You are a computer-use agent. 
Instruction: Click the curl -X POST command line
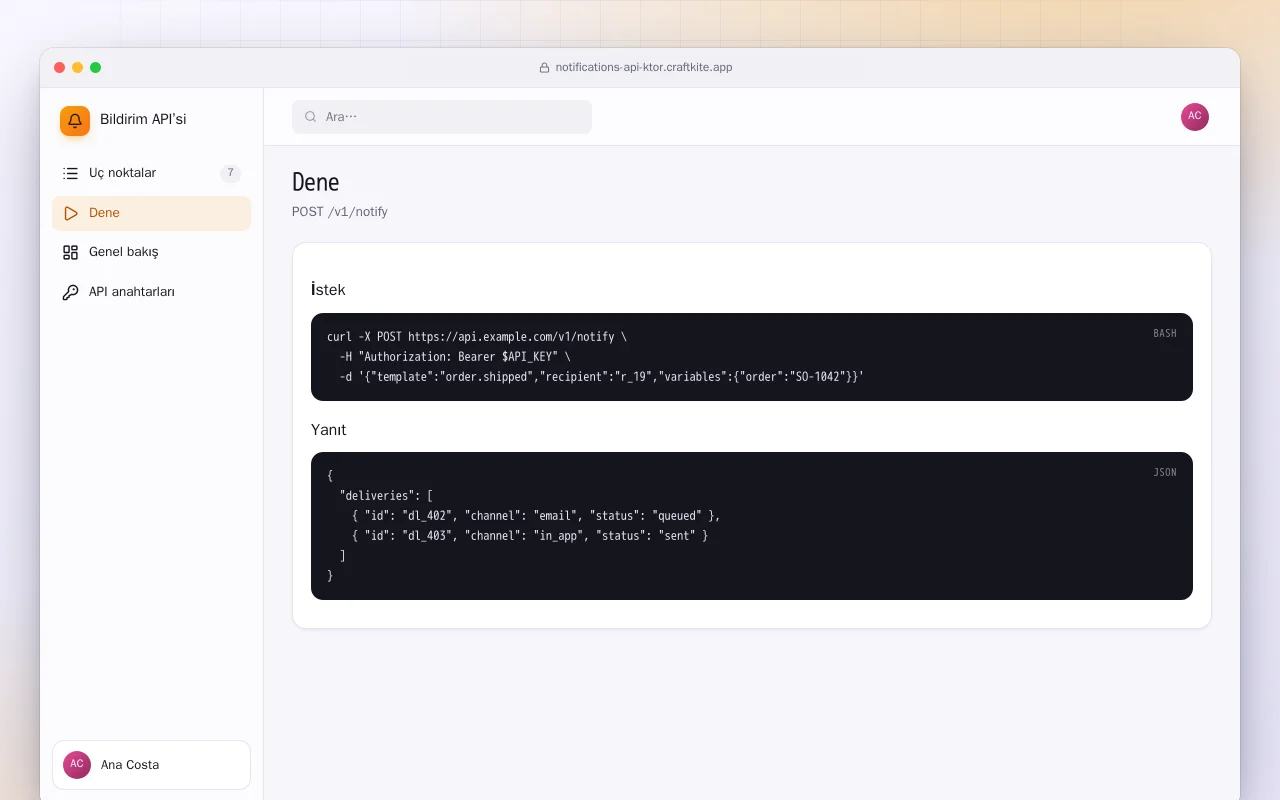click(x=477, y=337)
